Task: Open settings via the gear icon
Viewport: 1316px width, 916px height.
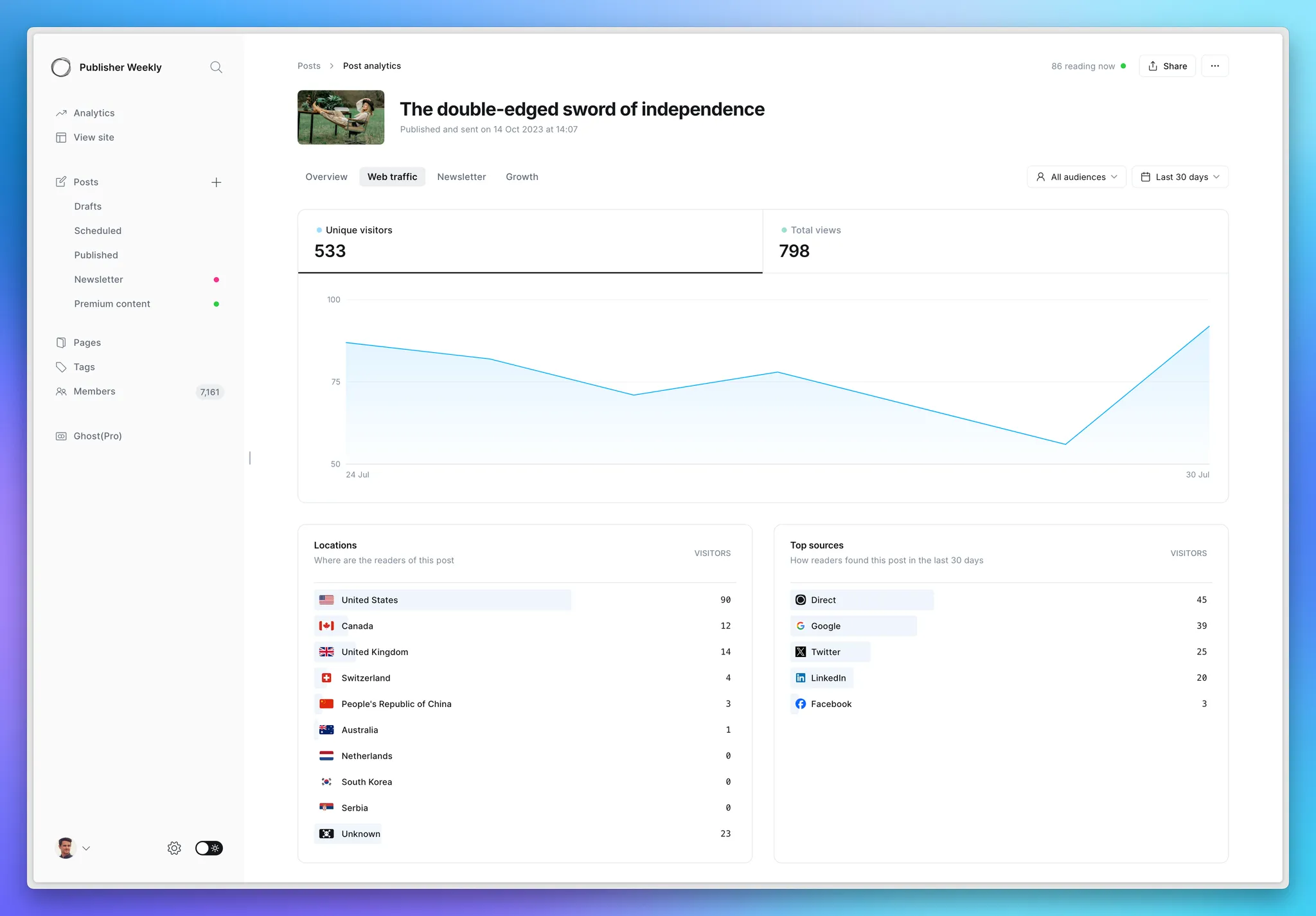Action: tap(174, 848)
